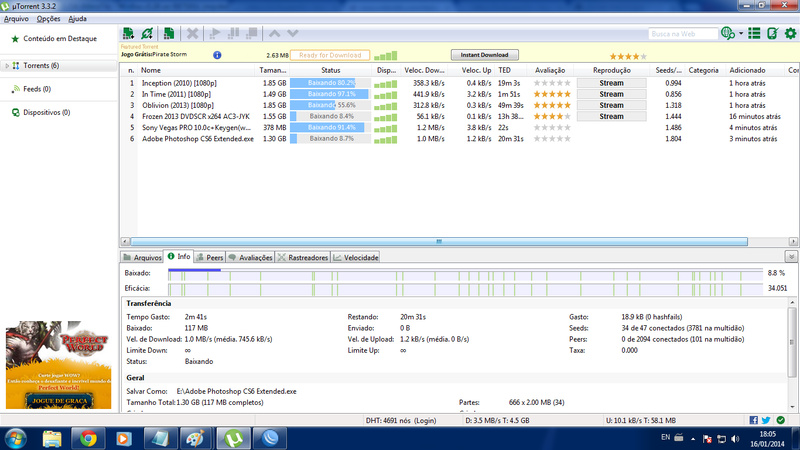
Task: Select the Inception (2010) [1080p] torrent
Action: pyautogui.click(x=179, y=83)
